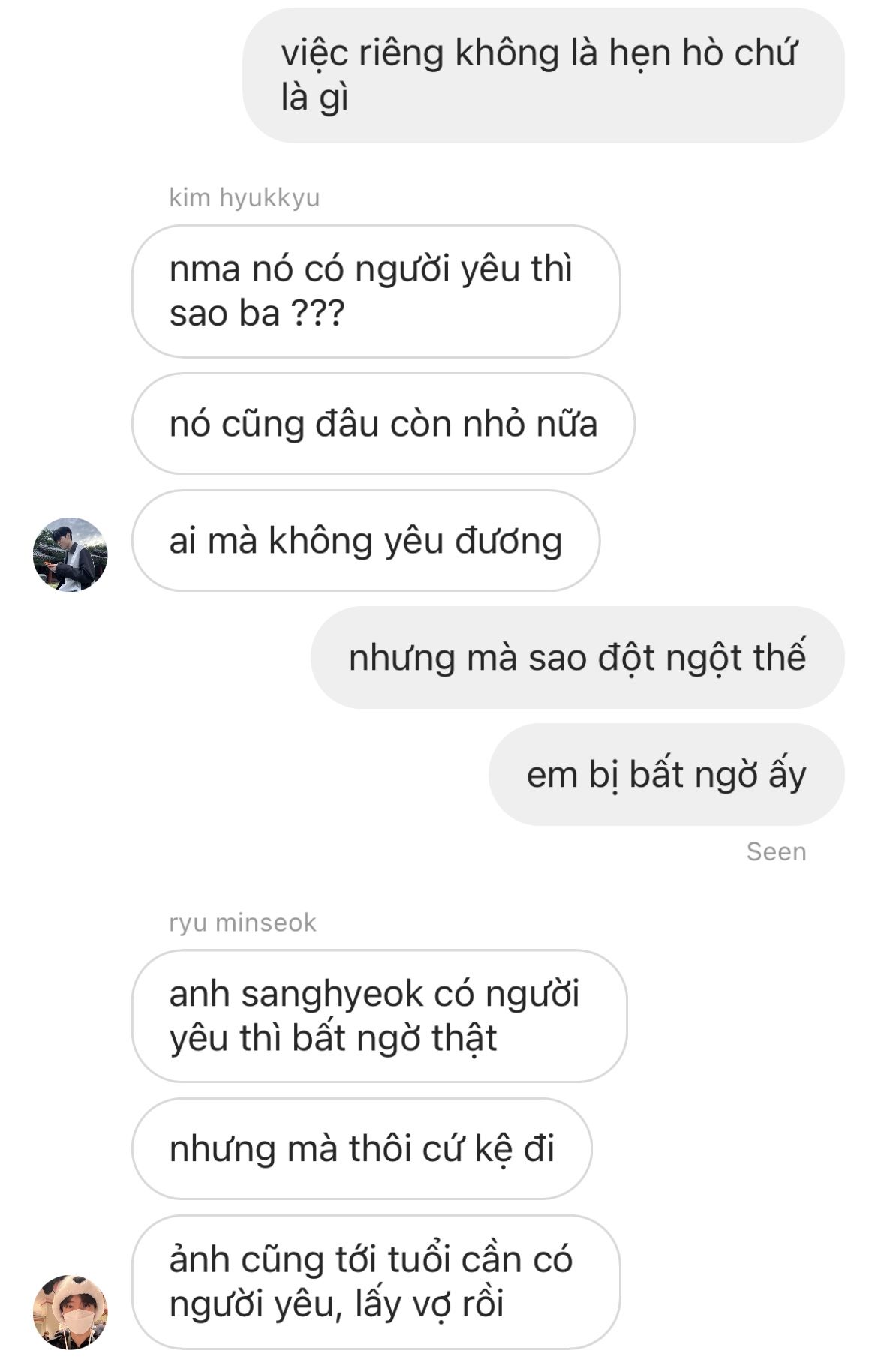Tap the 'kim hyukkyu' sender name

point(245,198)
